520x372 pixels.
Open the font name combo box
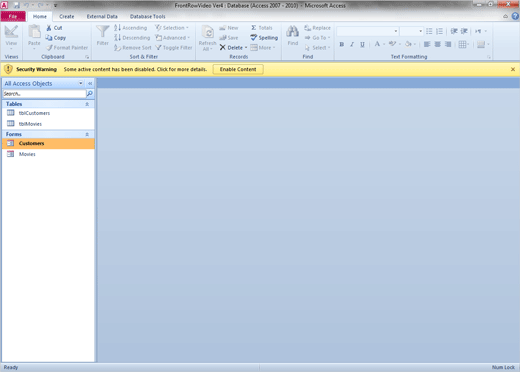[x=368, y=31]
